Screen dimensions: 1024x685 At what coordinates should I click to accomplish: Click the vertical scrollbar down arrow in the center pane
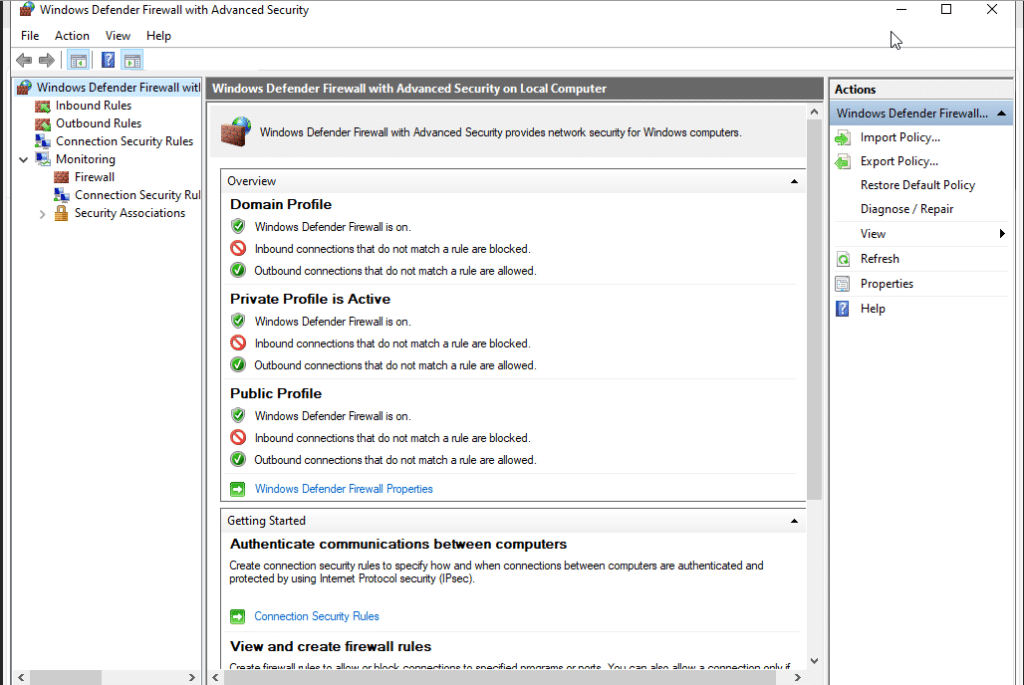[814, 660]
